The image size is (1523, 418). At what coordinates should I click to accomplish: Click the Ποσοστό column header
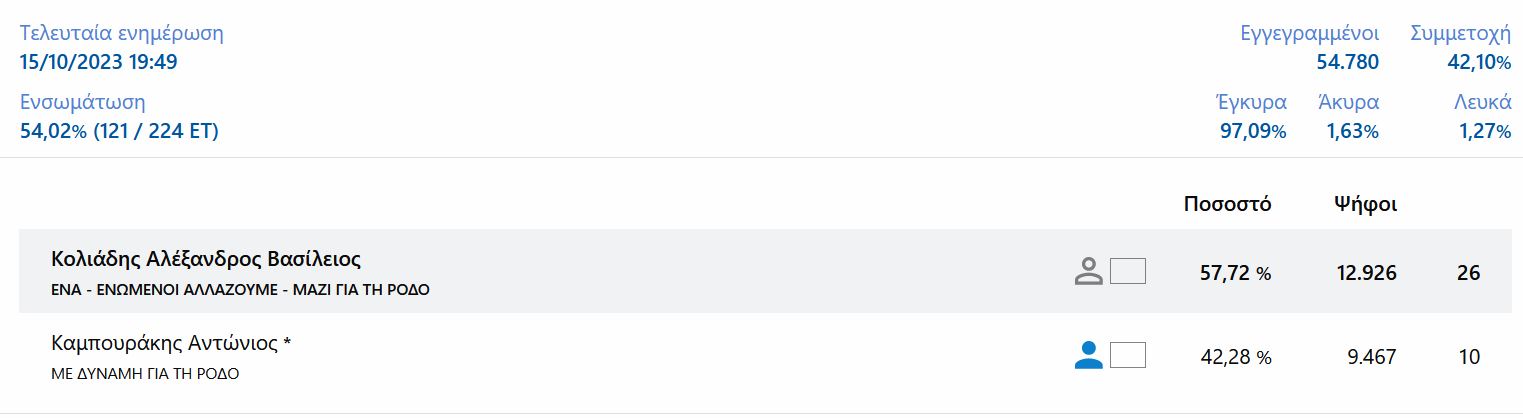tap(1227, 205)
